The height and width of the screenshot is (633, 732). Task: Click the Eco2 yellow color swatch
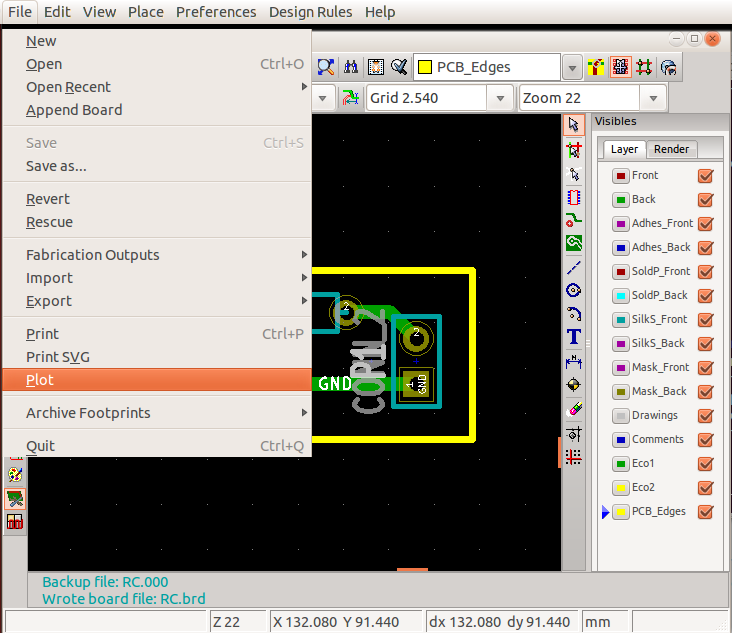click(x=620, y=488)
